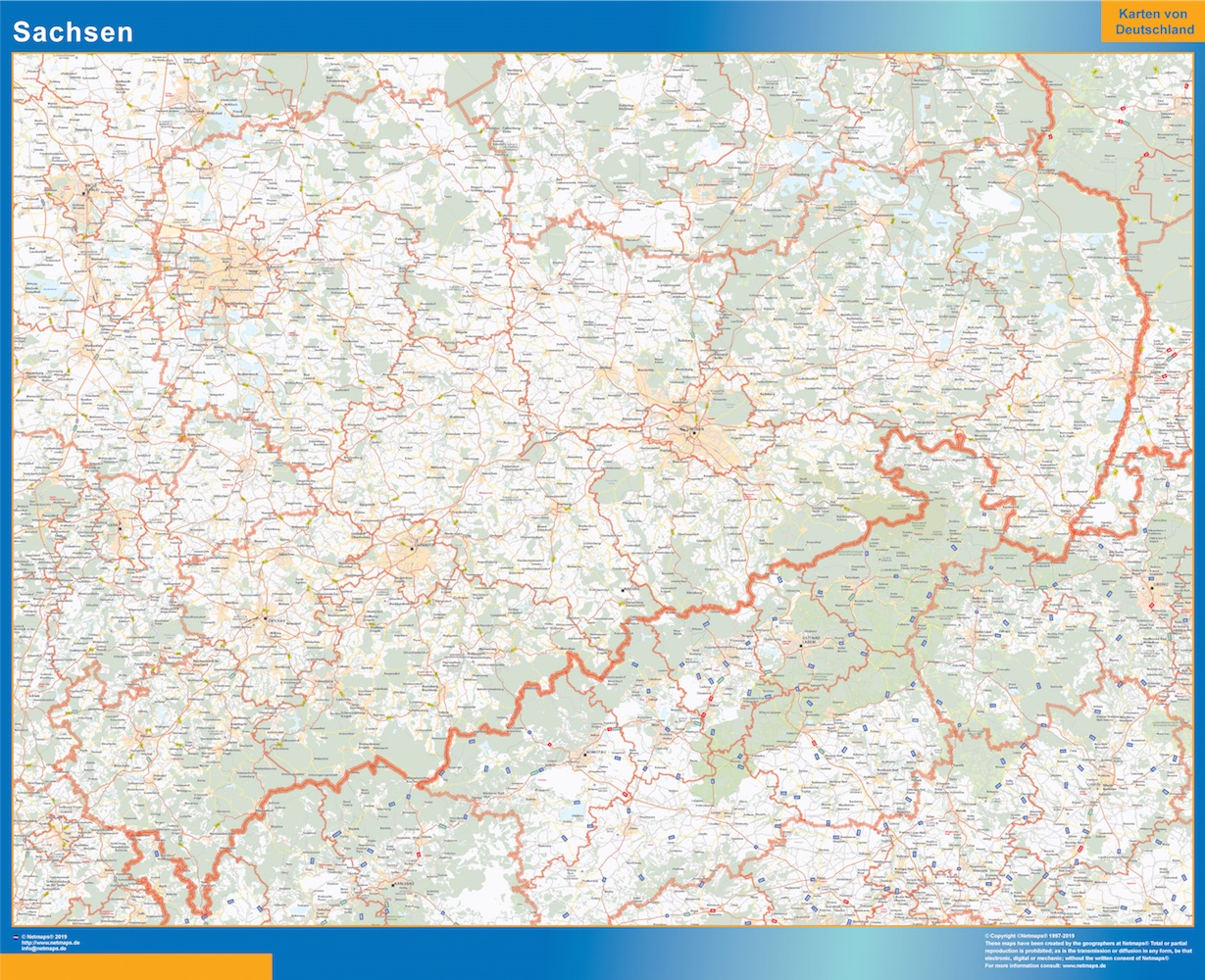The height and width of the screenshot is (980, 1205).
Task: Click the small flag icon beside © Netmaps
Action: [x=15, y=938]
